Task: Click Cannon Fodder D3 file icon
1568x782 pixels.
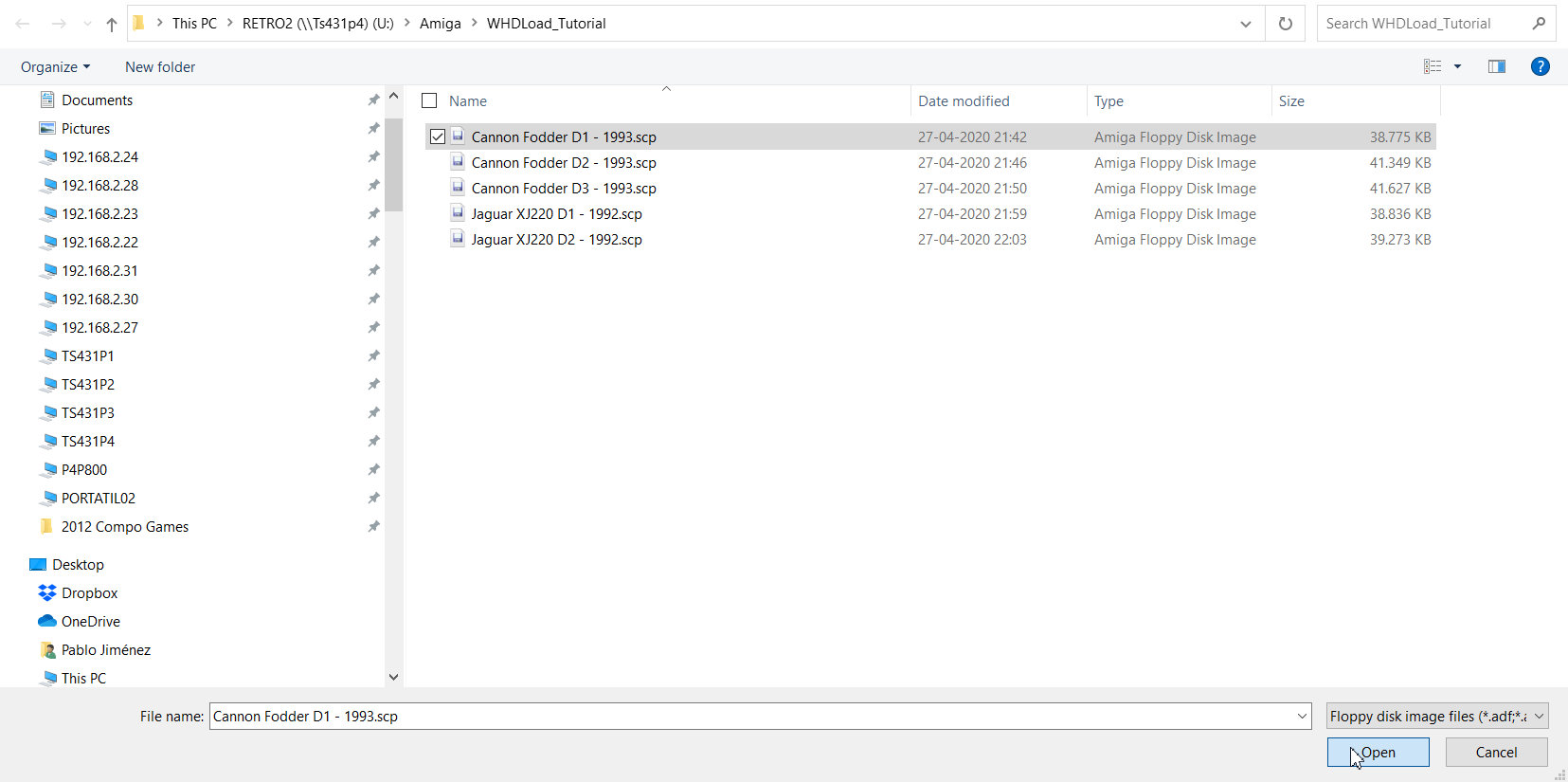Action: (458, 187)
